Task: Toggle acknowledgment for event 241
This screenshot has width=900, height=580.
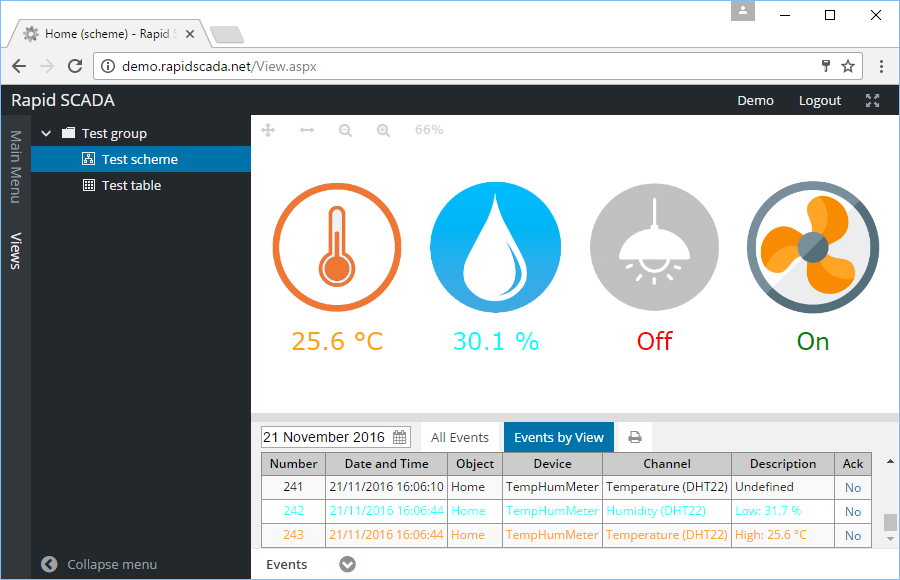Action: click(x=852, y=487)
